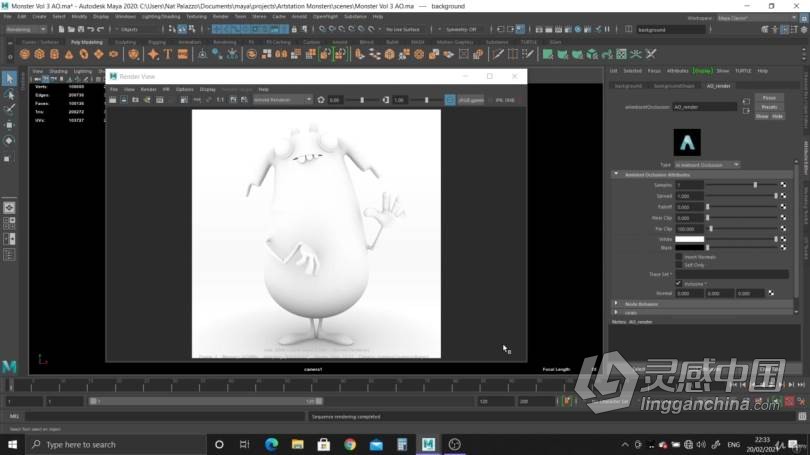Open the IPR menu in Render View
This screenshot has height=455, width=810.
coord(166,89)
